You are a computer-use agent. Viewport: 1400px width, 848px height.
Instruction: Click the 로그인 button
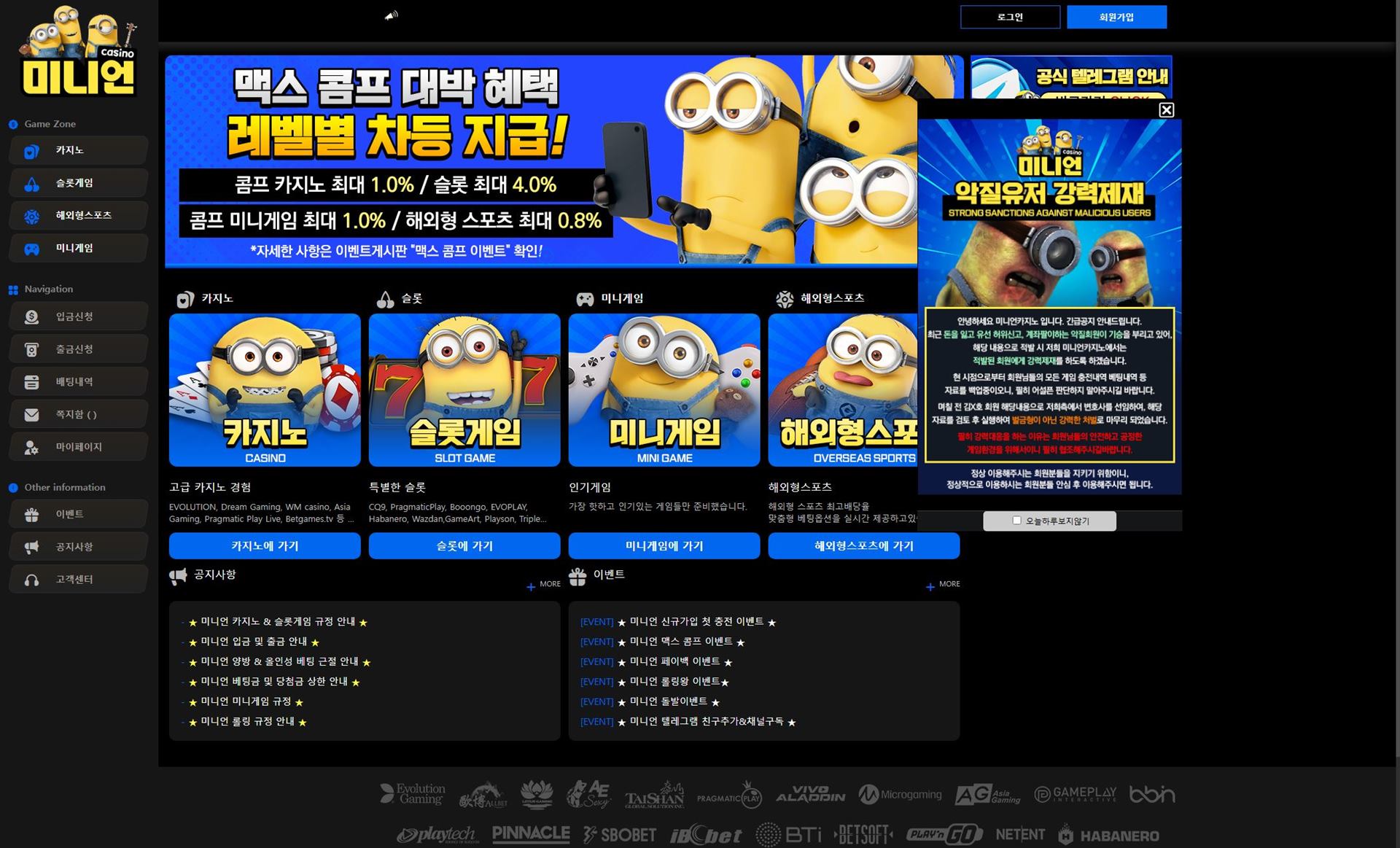tap(1010, 17)
